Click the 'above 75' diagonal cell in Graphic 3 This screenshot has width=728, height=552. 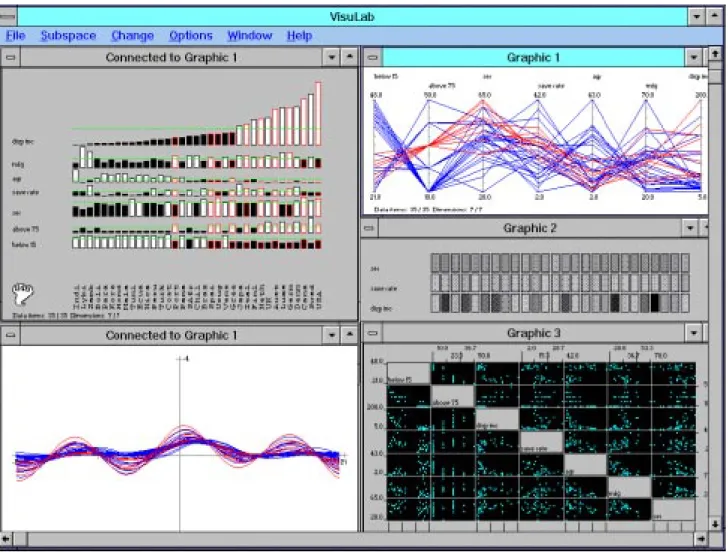(x=453, y=396)
